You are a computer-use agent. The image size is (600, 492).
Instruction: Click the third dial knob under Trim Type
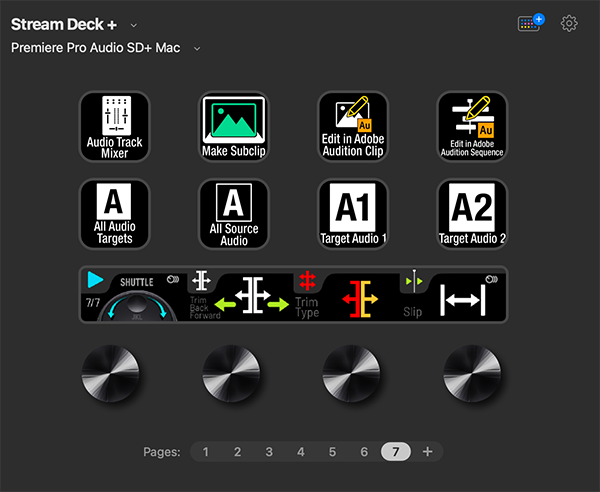[351, 373]
